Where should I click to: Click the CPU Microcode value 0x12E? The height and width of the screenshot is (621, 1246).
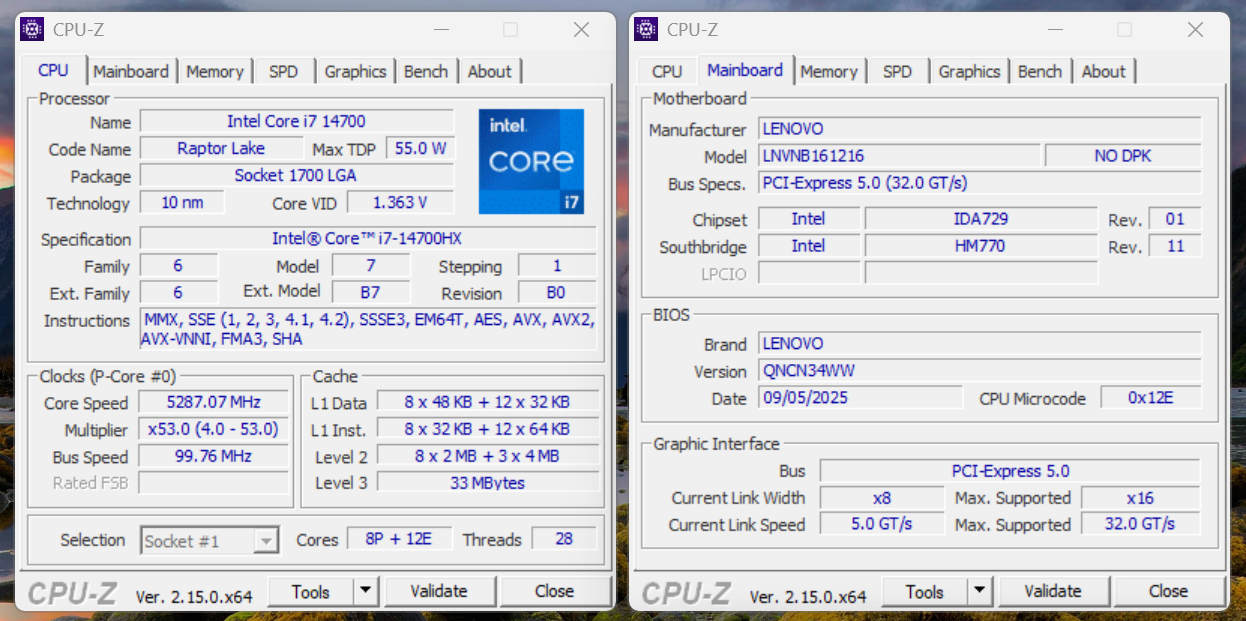1151,397
